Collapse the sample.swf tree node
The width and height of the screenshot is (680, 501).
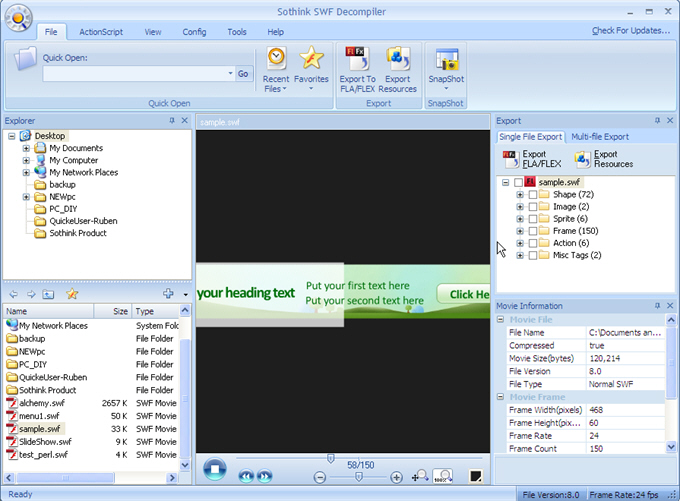click(x=505, y=183)
